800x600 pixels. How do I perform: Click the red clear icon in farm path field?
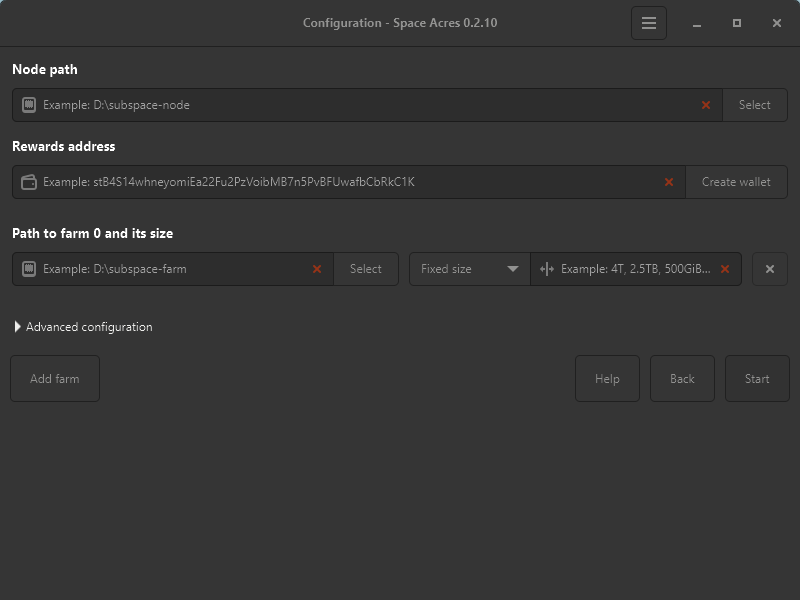click(x=317, y=269)
